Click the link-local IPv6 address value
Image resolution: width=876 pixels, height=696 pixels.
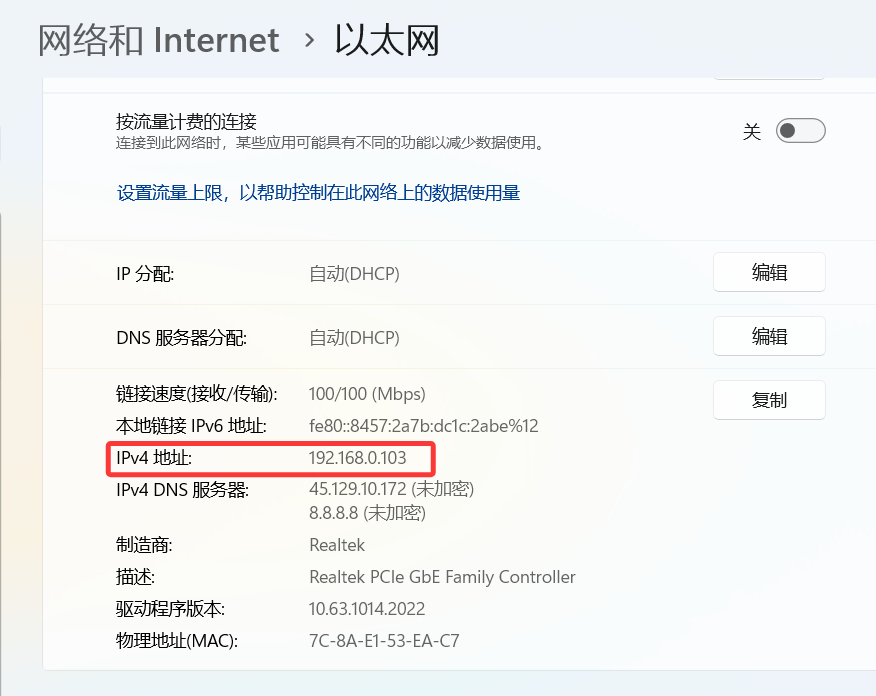click(x=423, y=426)
